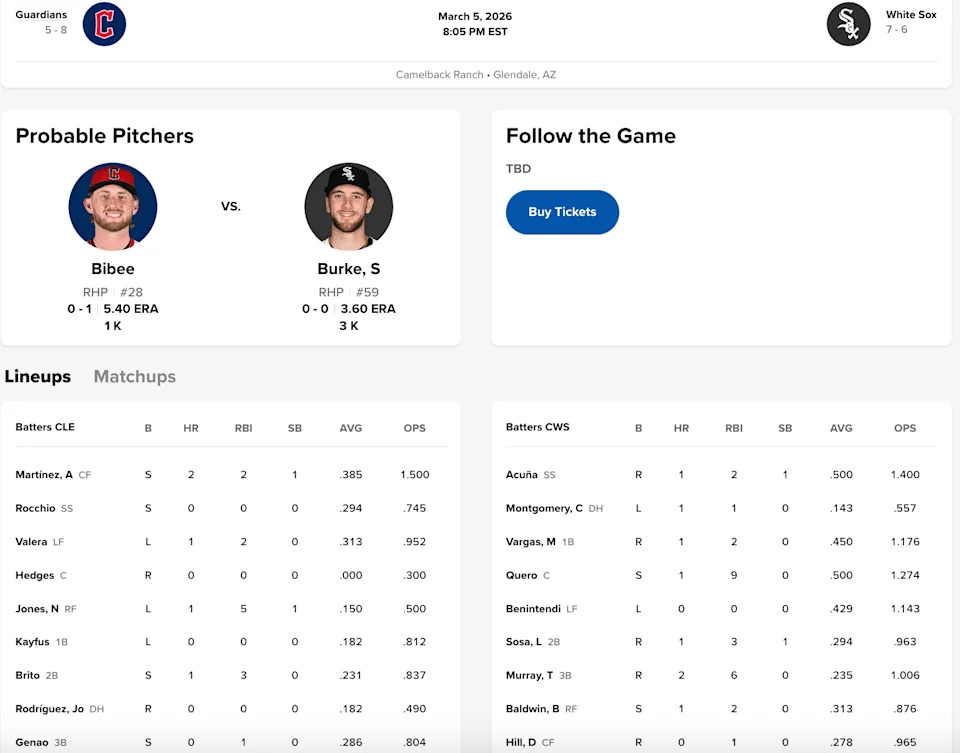Screen dimensions: 960x753
Task: Select Montgomery, C in White Sox lineup
Action: (x=544, y=508)
